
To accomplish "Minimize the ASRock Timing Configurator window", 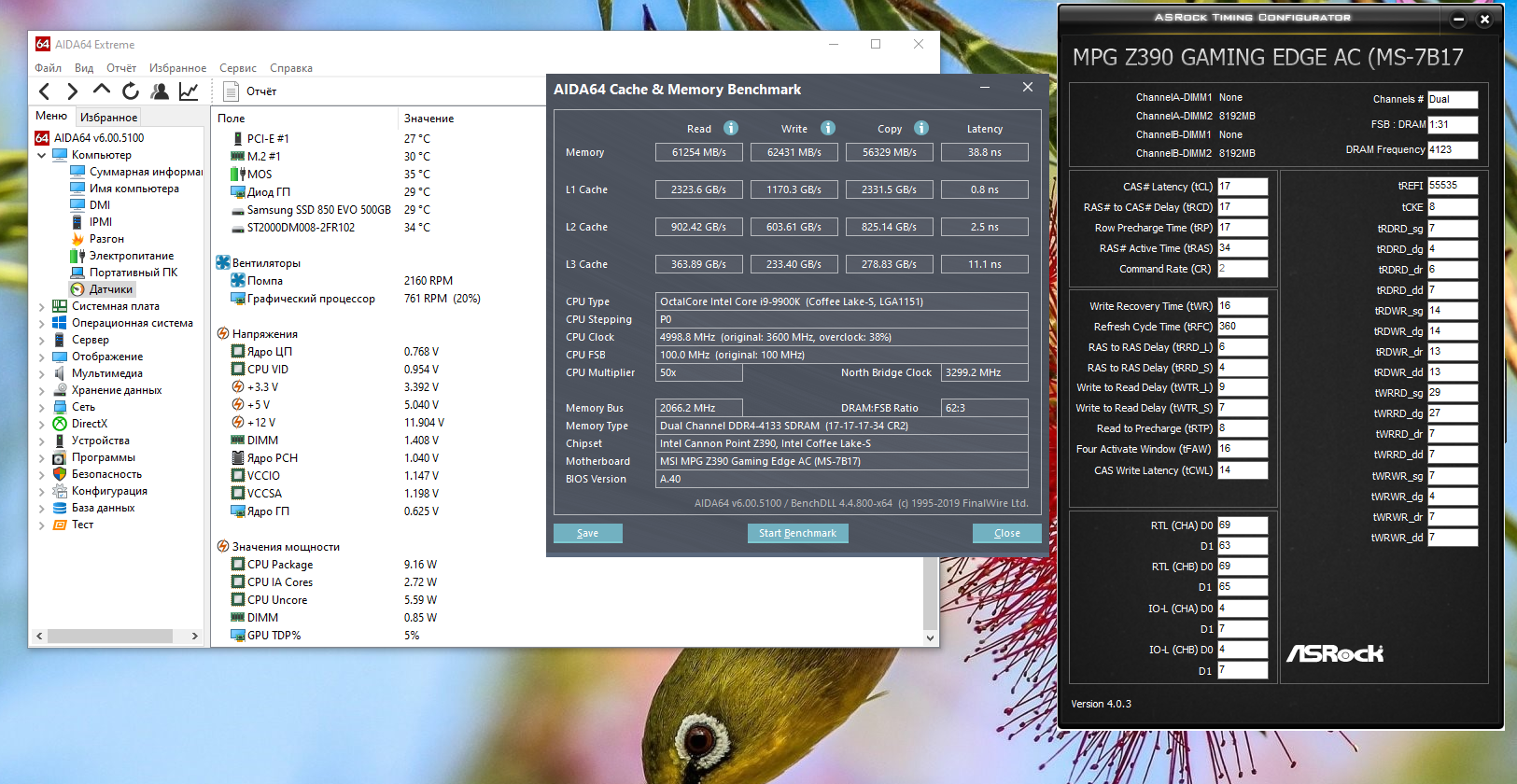I will (x=1459, y=19).
